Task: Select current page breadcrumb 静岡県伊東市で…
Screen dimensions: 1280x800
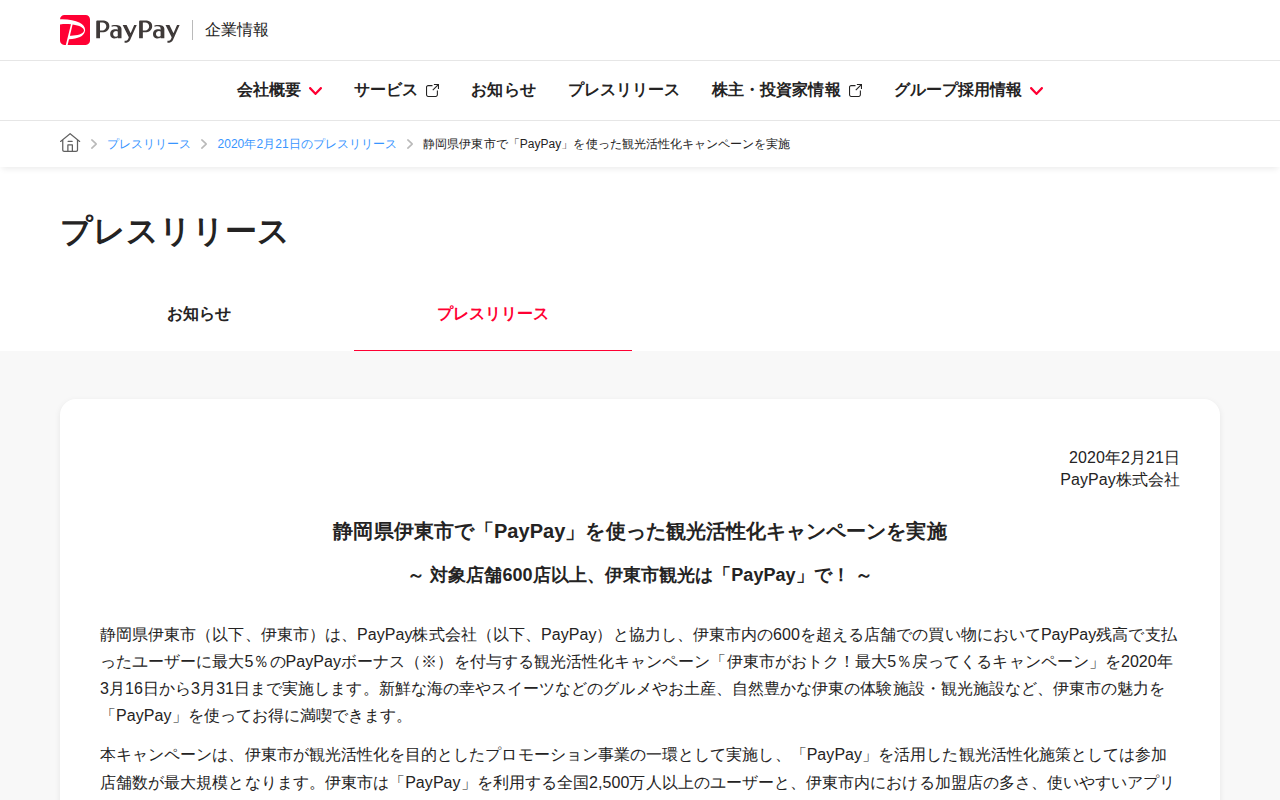Action: [606, 144]
